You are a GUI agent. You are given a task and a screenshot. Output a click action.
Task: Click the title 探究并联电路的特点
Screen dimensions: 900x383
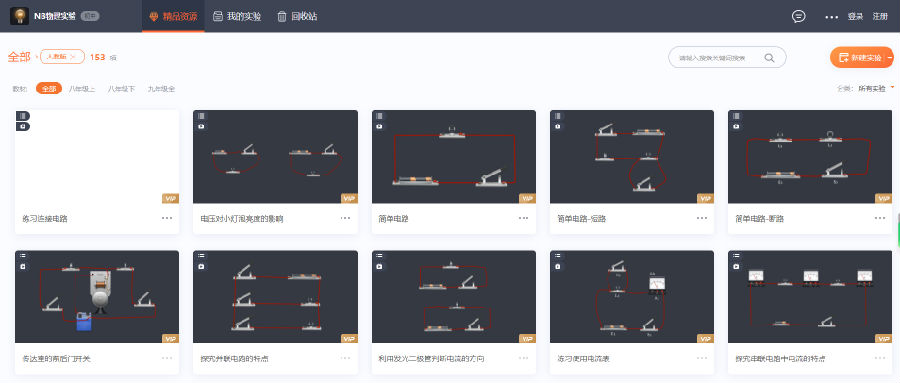[x=234, y=359]
